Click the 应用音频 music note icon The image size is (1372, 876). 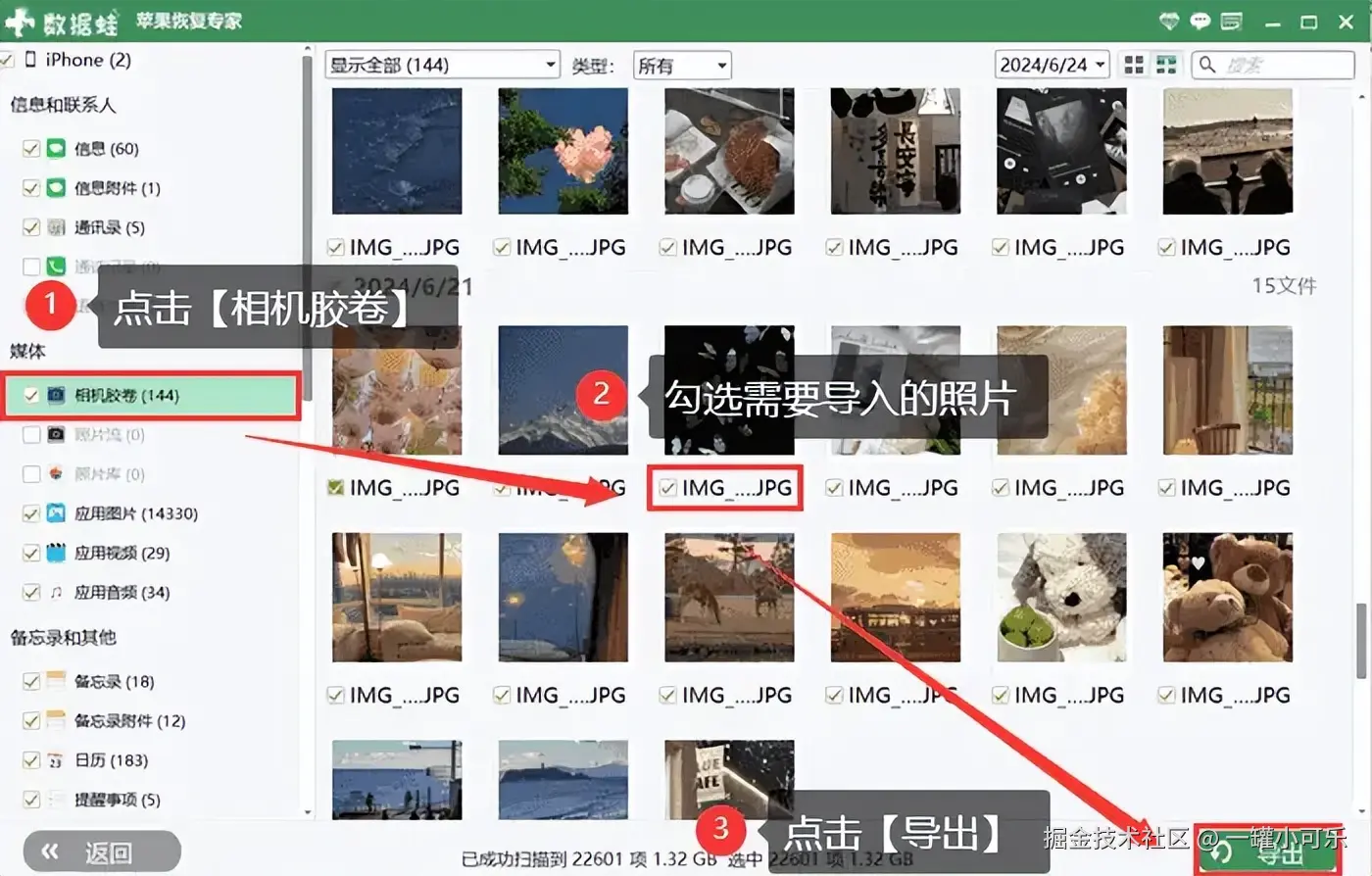(x=57, y=592)
